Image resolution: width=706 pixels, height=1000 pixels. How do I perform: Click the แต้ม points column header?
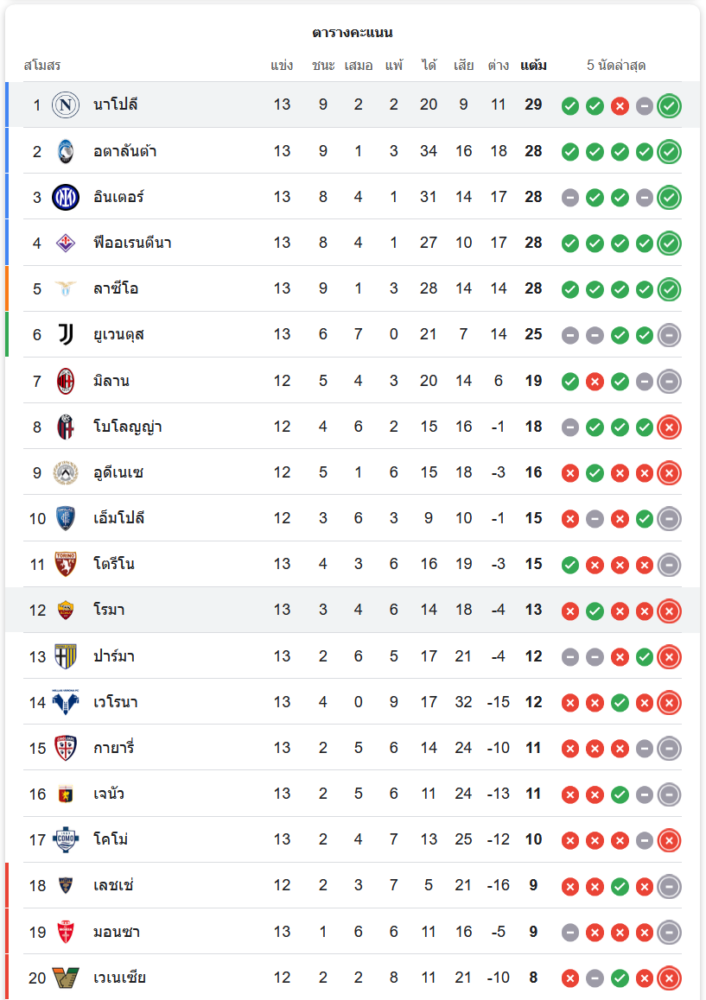533,66
